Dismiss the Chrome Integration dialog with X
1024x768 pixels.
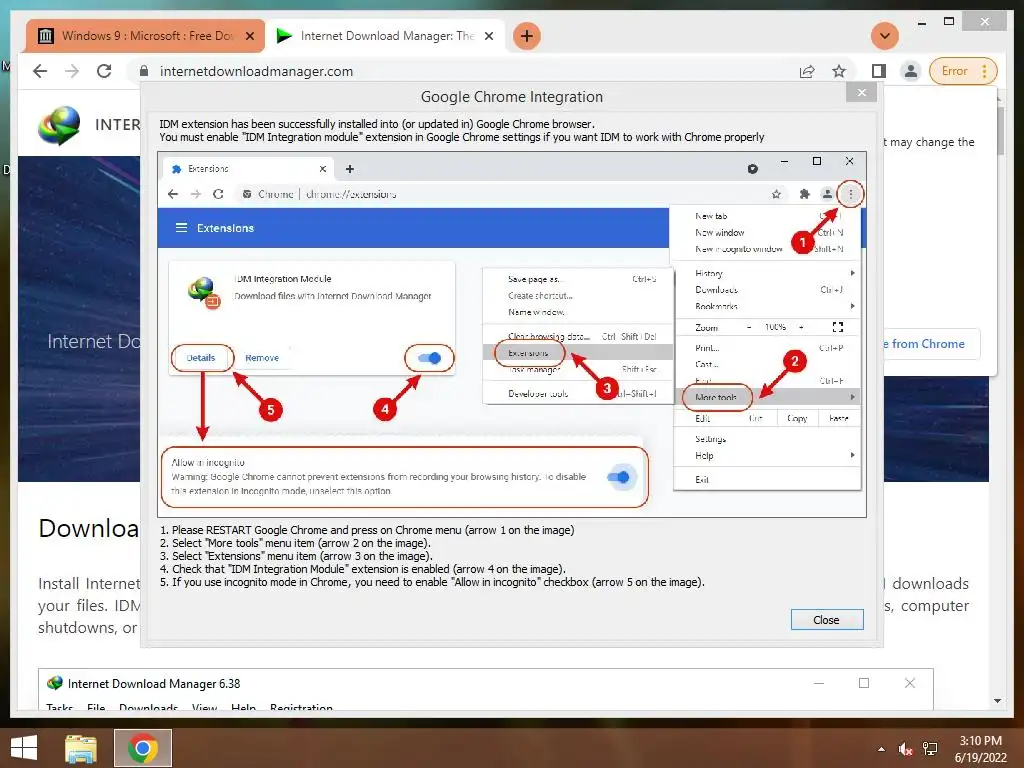point(861,93)
